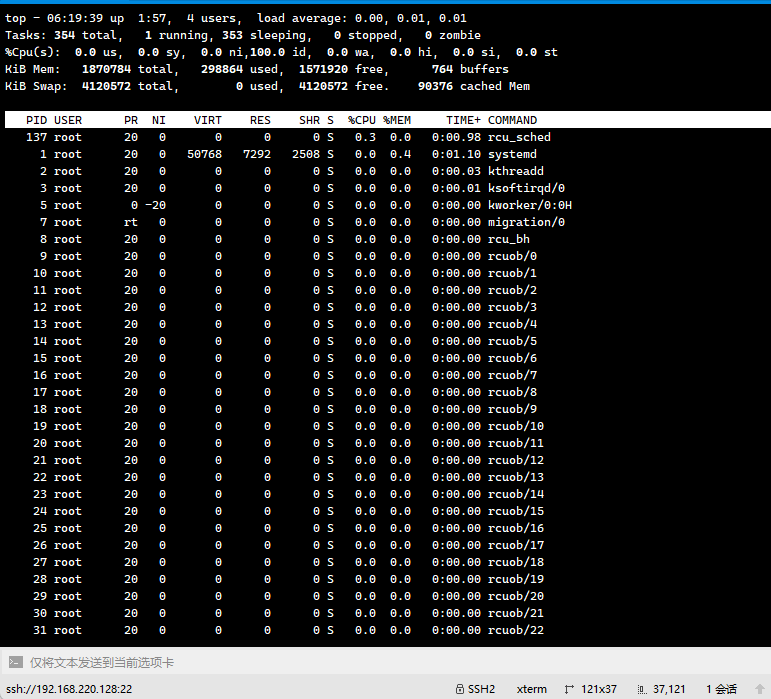Click the rt priority of migration/0
The height and width of the screenshot is (699, 771).
(x=131, y=222)
